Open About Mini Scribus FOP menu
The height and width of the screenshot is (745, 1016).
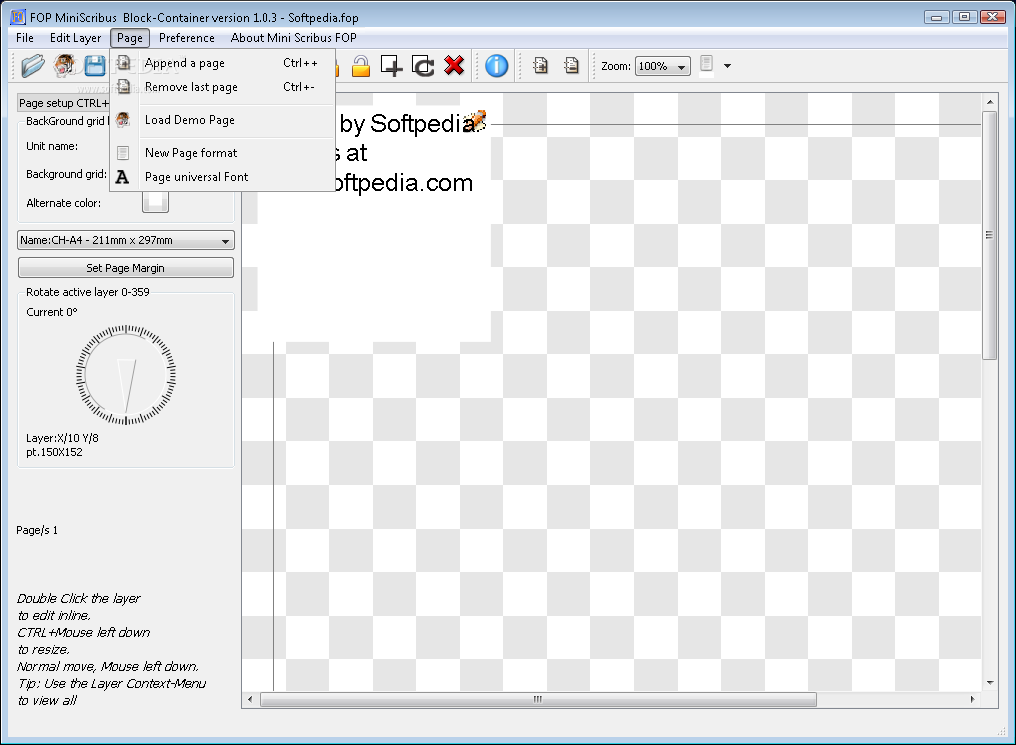[294, 38]
